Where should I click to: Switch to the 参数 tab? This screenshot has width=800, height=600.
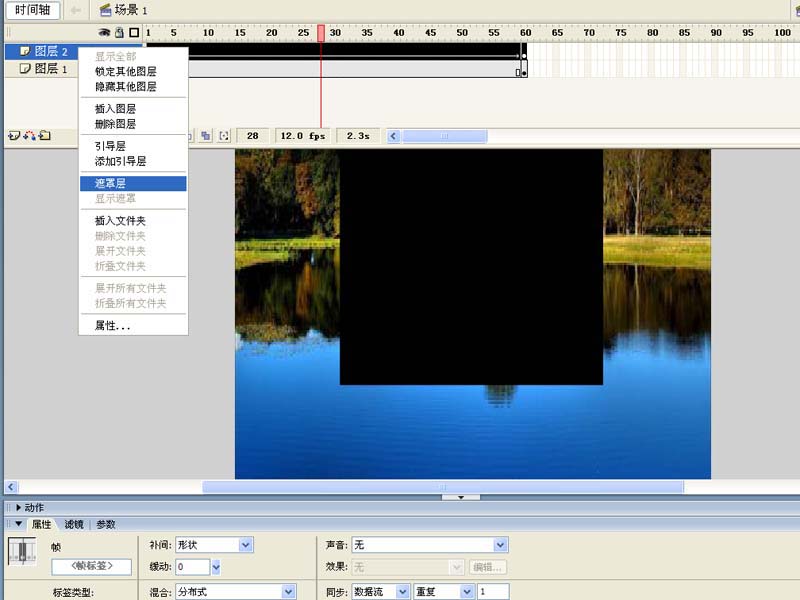click(106, 524)
